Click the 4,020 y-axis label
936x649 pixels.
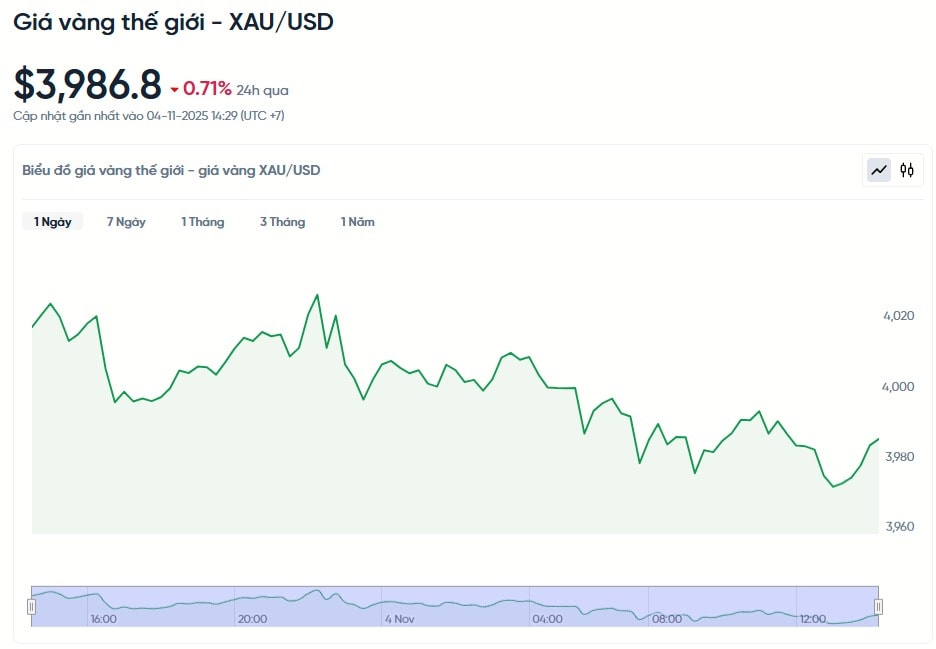[899, 316]
